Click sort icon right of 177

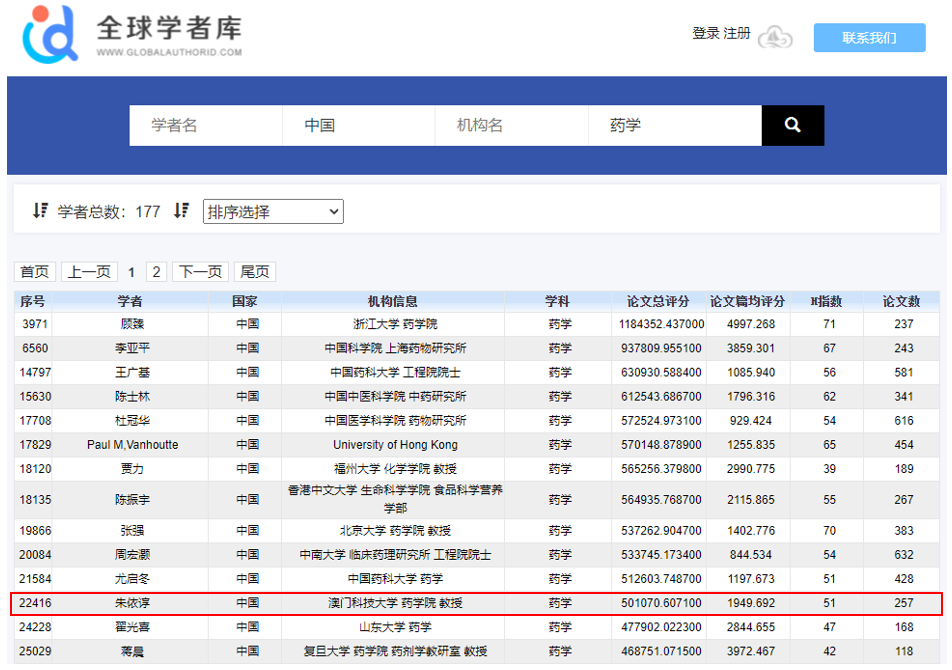click(x=181, y=211)
